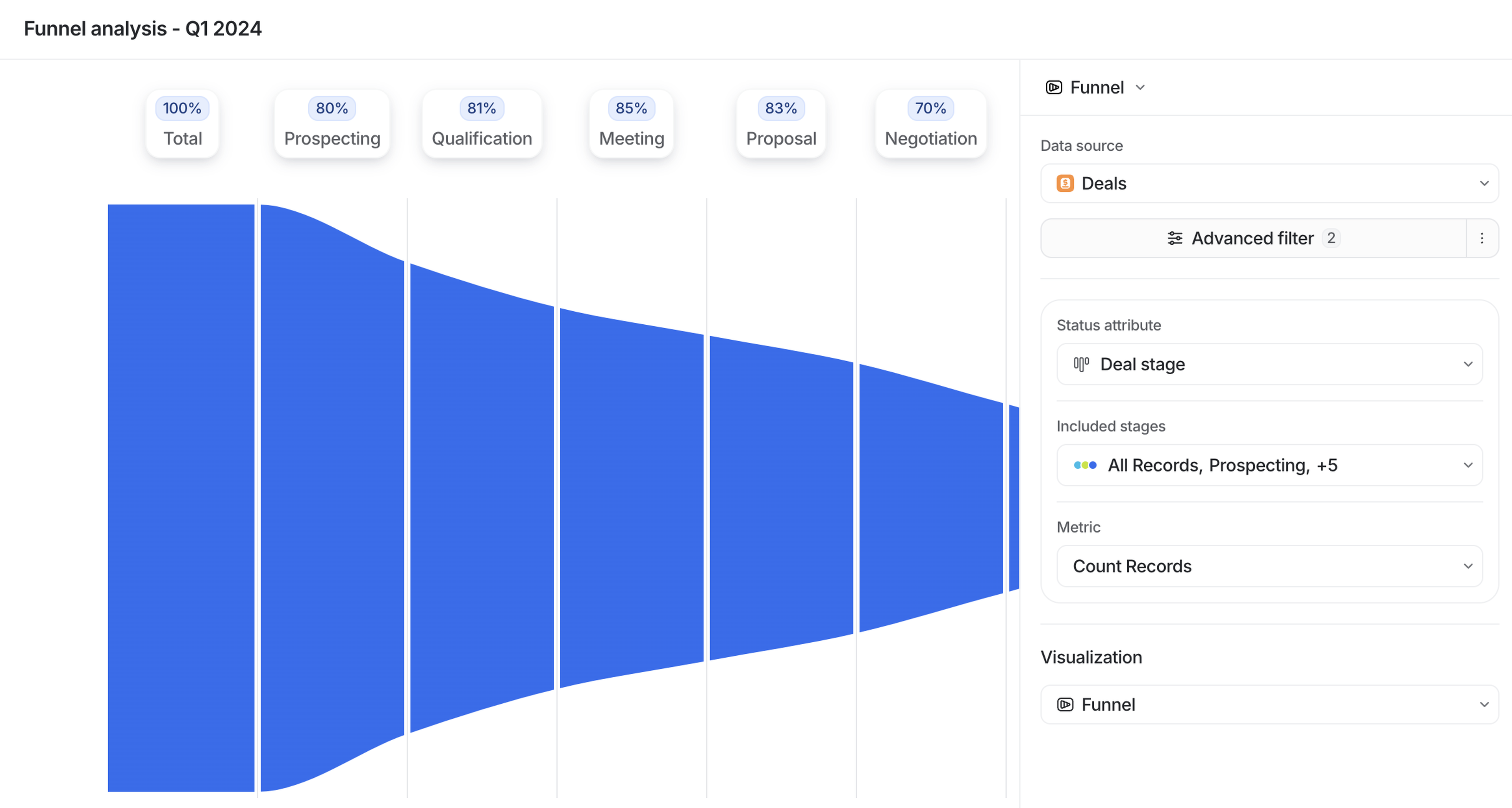1512x808 pixels.
Task: Click the colored dots stages icon
Action: 1085,465
